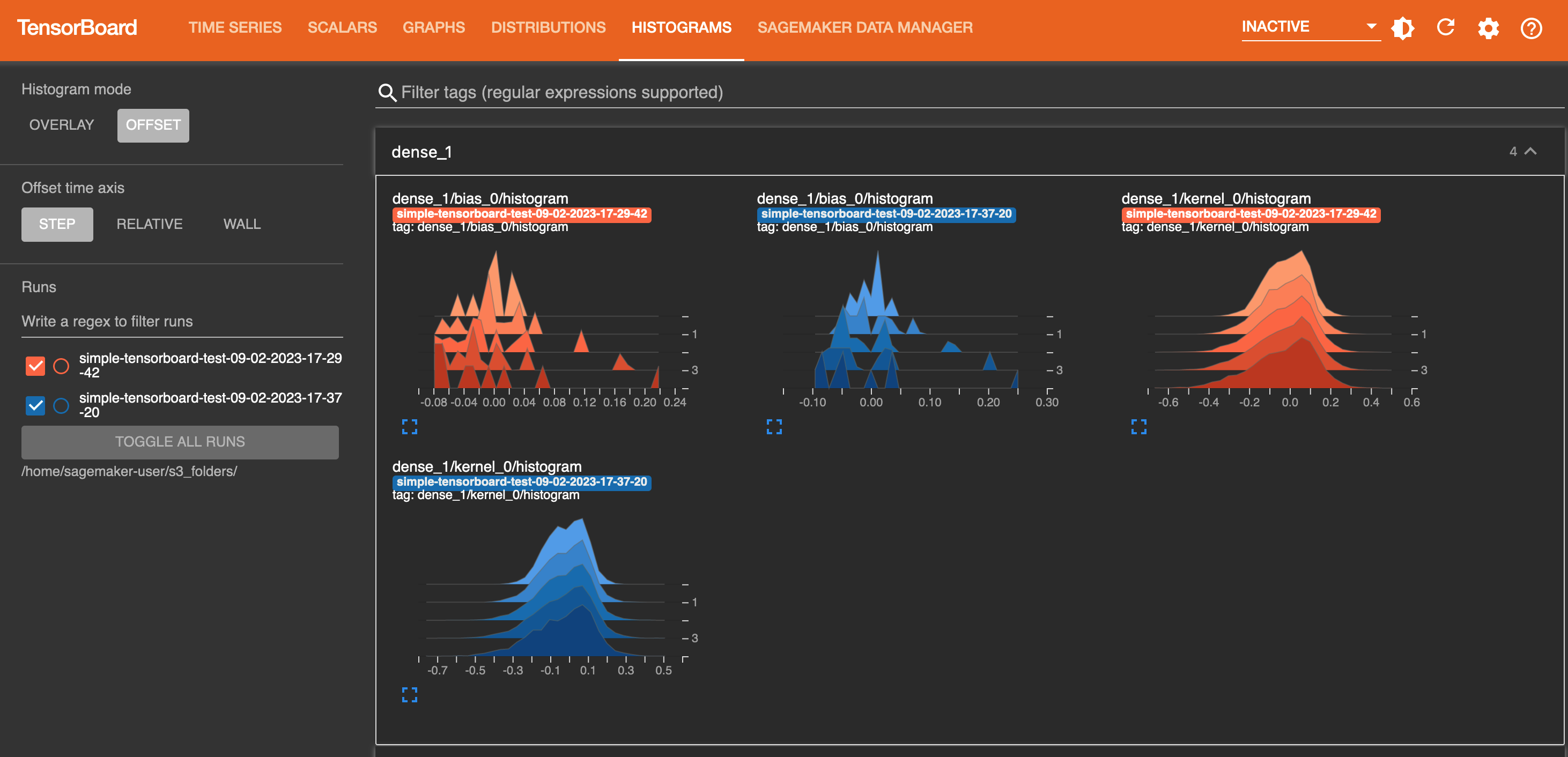Open TensorBoard settings gear icon
Screen dimensions: 1568x757
[1489, 27]
